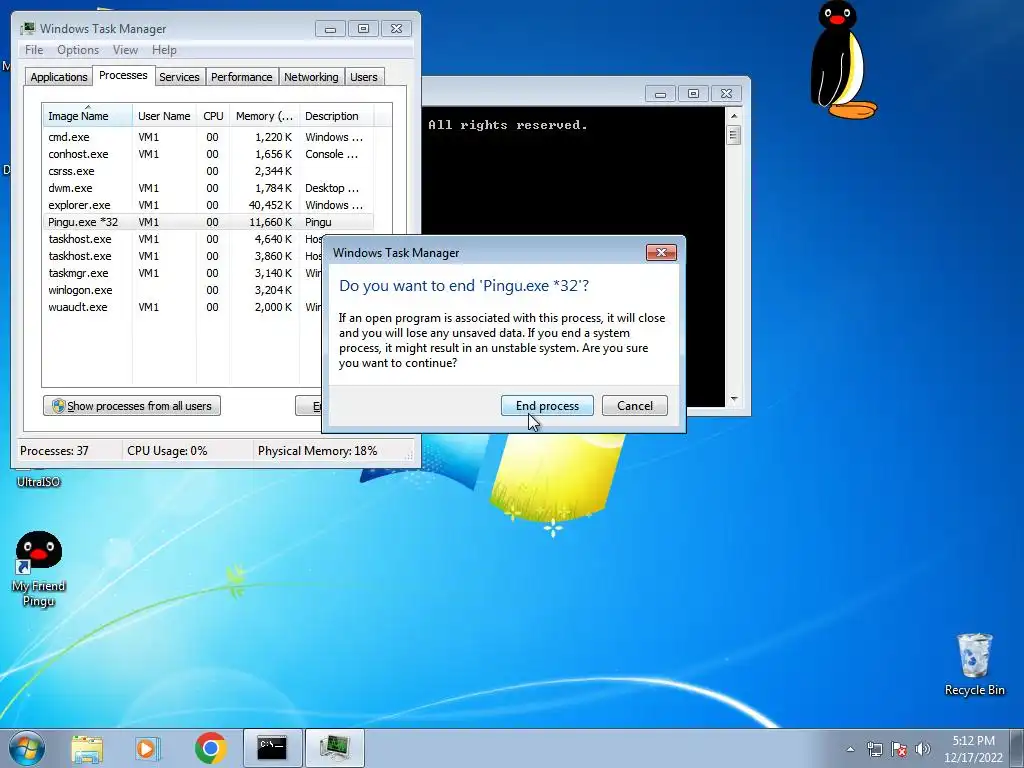Select the taskhost.exe row using 4,640 K
The height and width of the screenshot is (768, 1024).
[x=182, y=239]
